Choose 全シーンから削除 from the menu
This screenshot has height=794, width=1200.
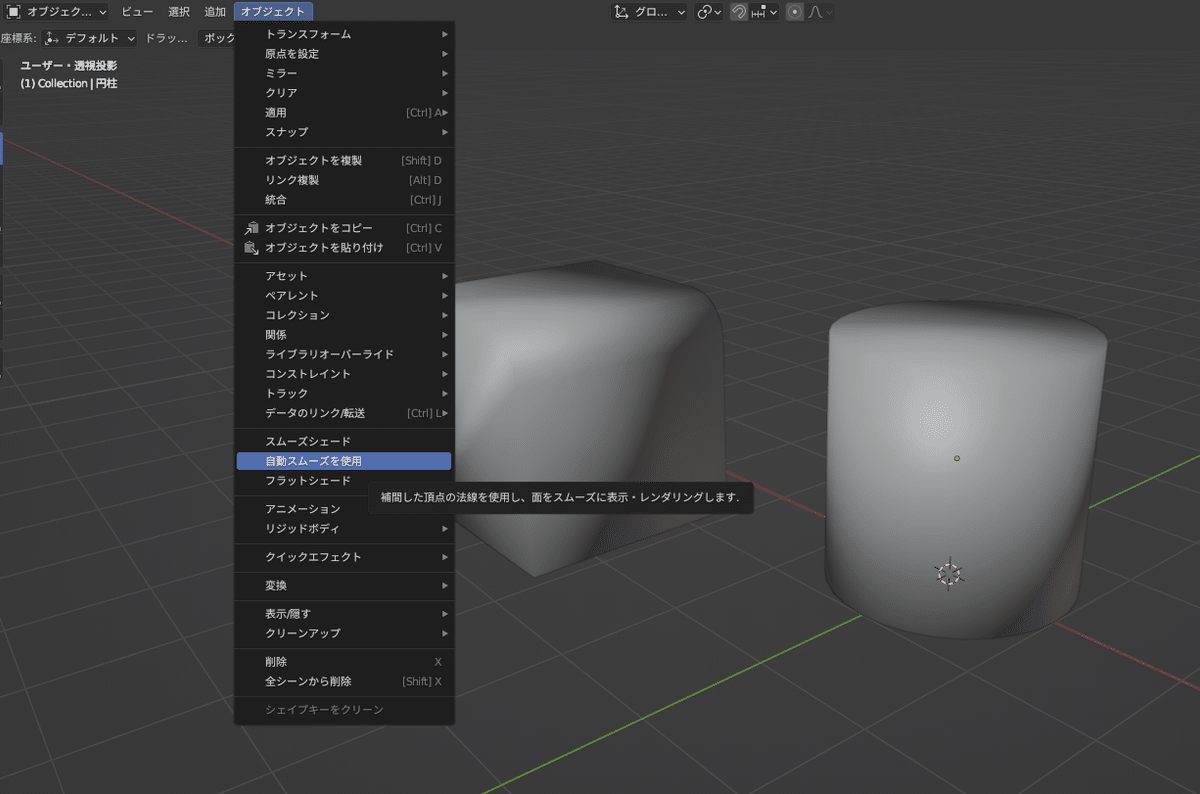pyautogui.click(x=344, y=681)
